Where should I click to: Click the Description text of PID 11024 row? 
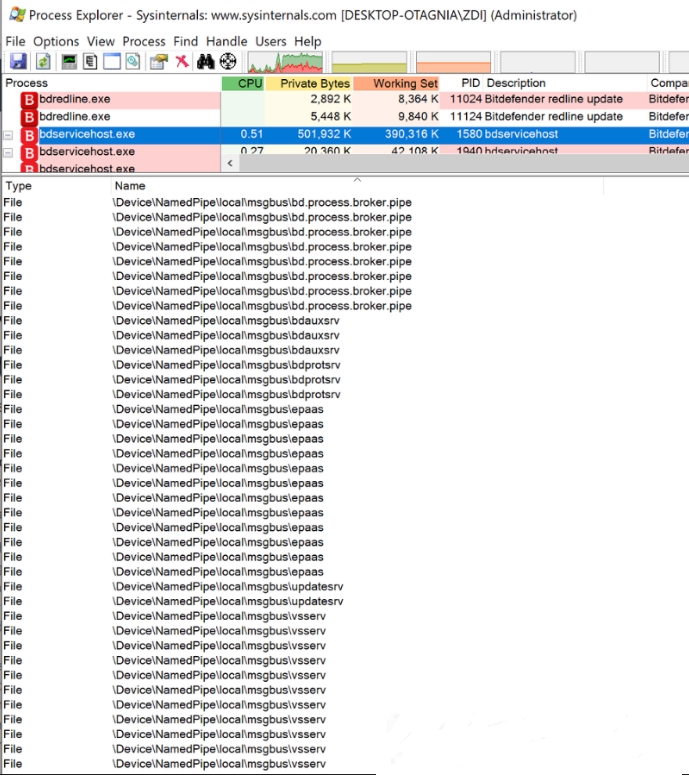(554, 99)
